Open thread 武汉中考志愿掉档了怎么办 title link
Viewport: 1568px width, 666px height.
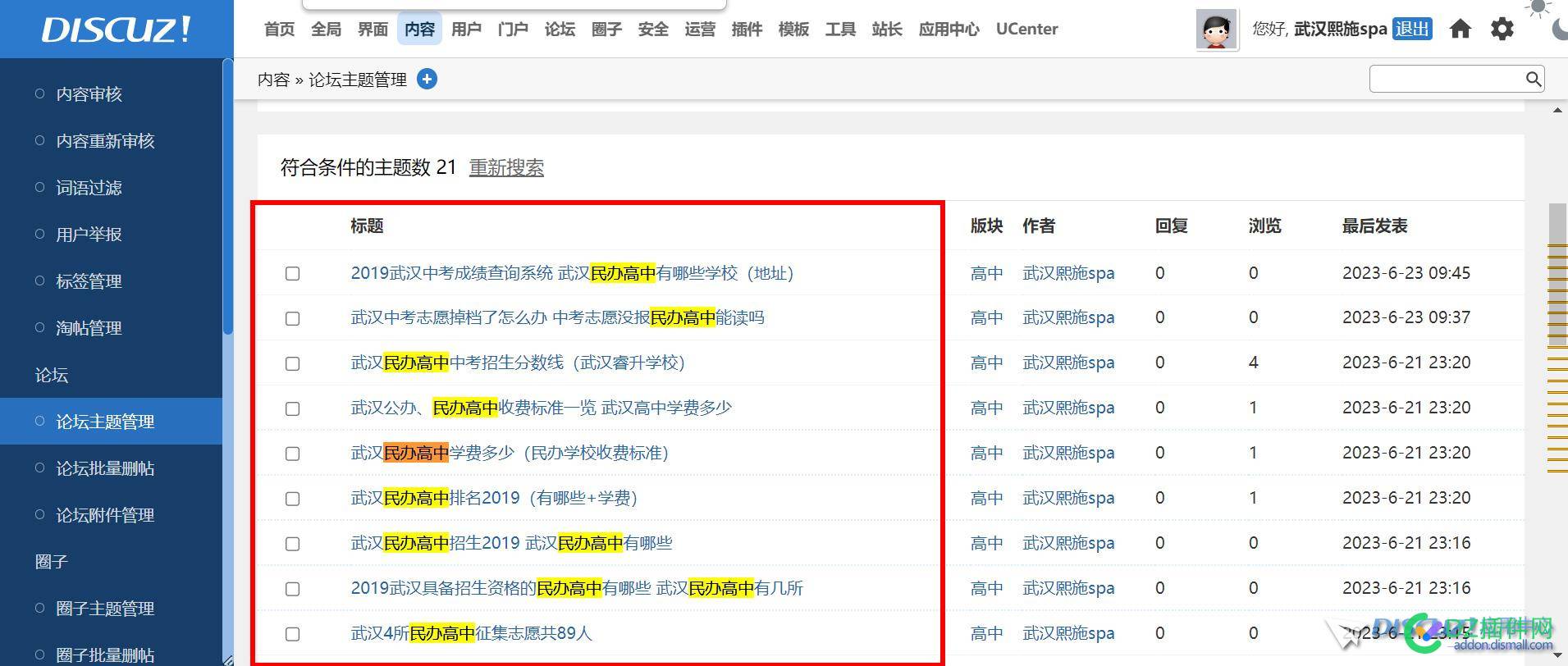(x=557, y=317)
